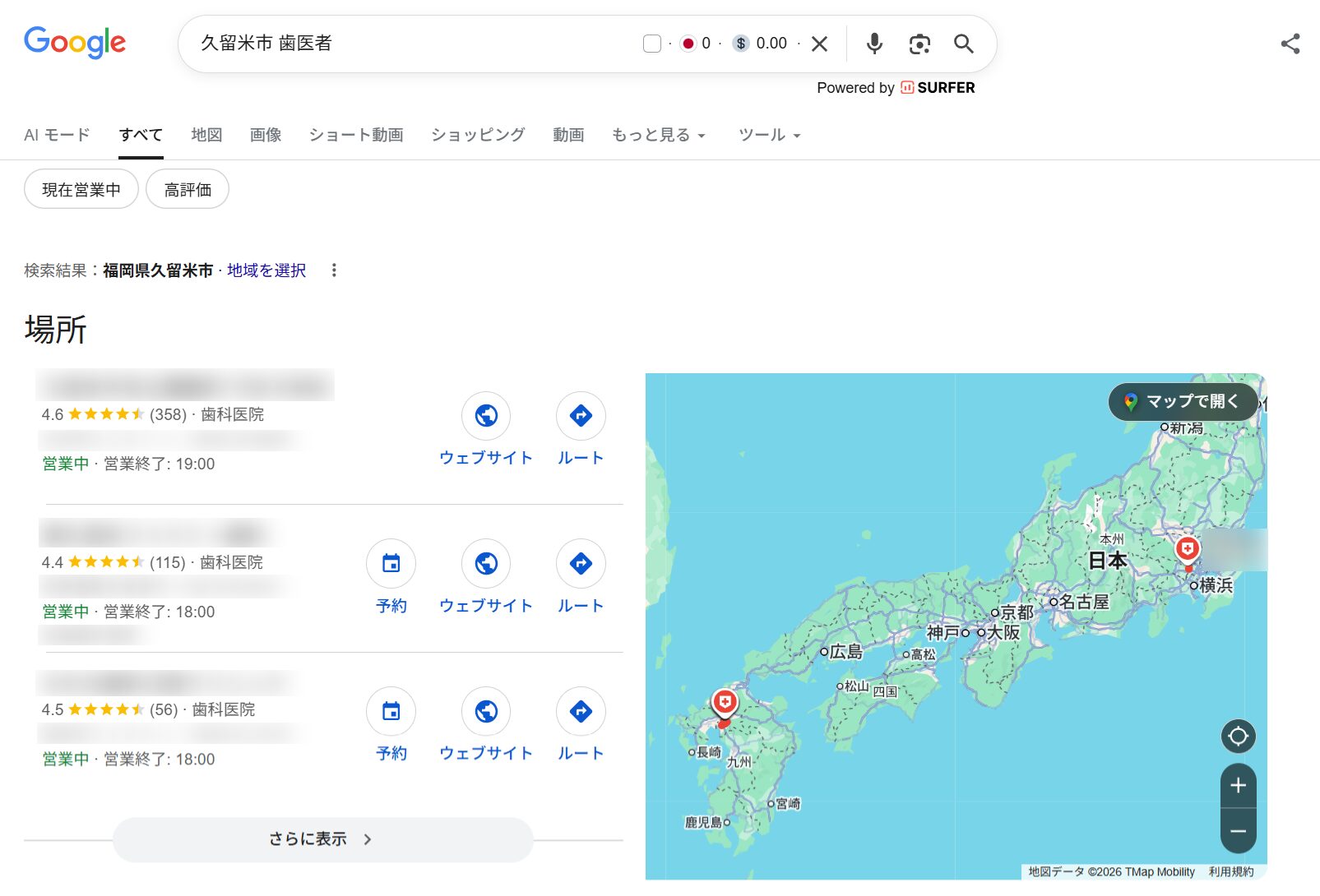
Task: Open the ツール dropdown
Action: 767,135
